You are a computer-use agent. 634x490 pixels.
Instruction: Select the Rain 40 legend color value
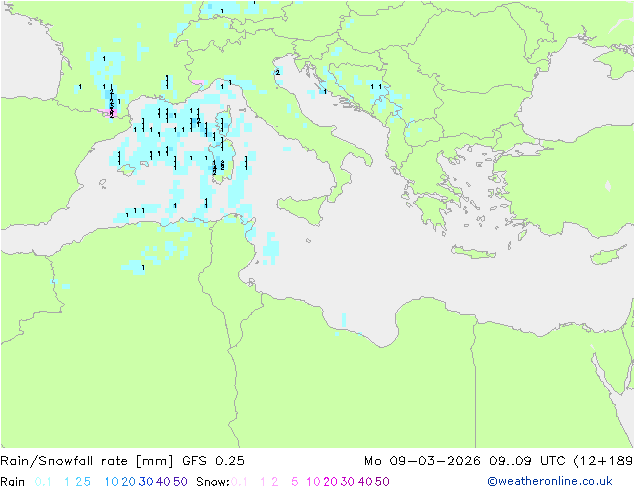tap(163, 482)
